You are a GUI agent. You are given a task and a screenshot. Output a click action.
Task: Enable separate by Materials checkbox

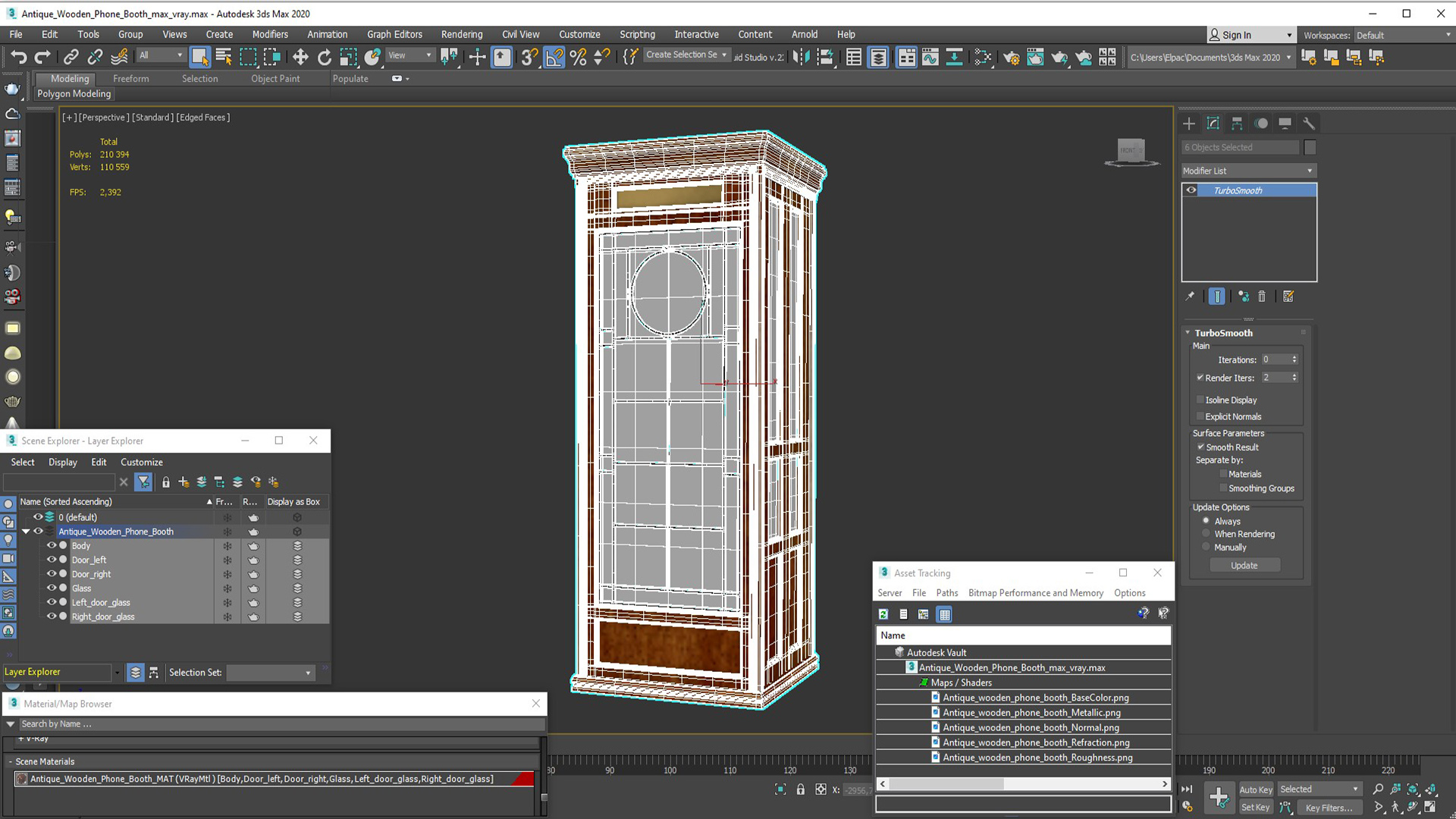[x=1223, y=474]
